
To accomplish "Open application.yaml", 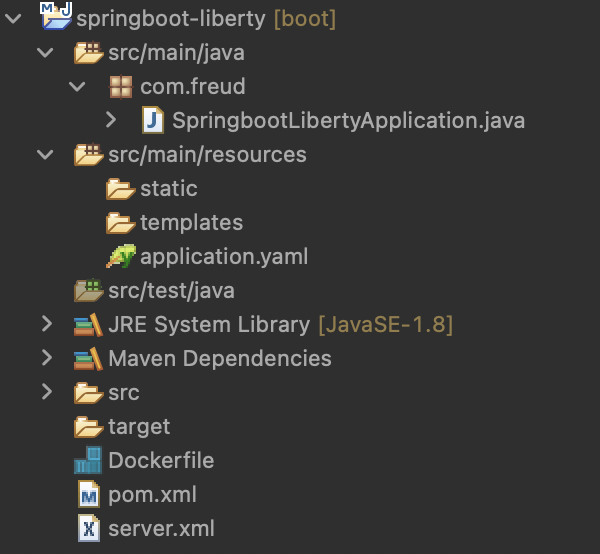I will pyautogui.click(x=224, y=257).
